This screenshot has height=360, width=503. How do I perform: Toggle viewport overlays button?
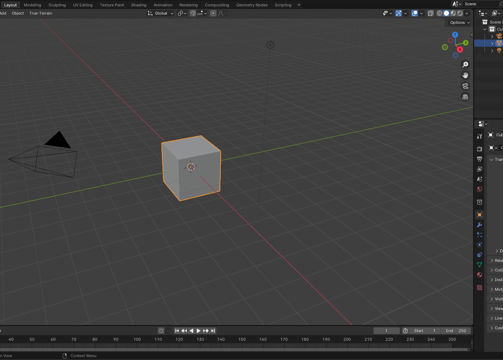(x=415, y=13)
